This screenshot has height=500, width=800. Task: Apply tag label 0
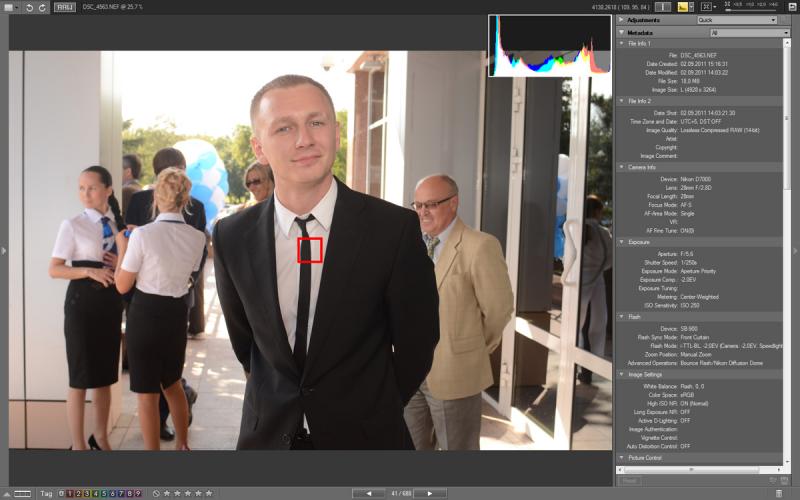(x=61, y=493)
